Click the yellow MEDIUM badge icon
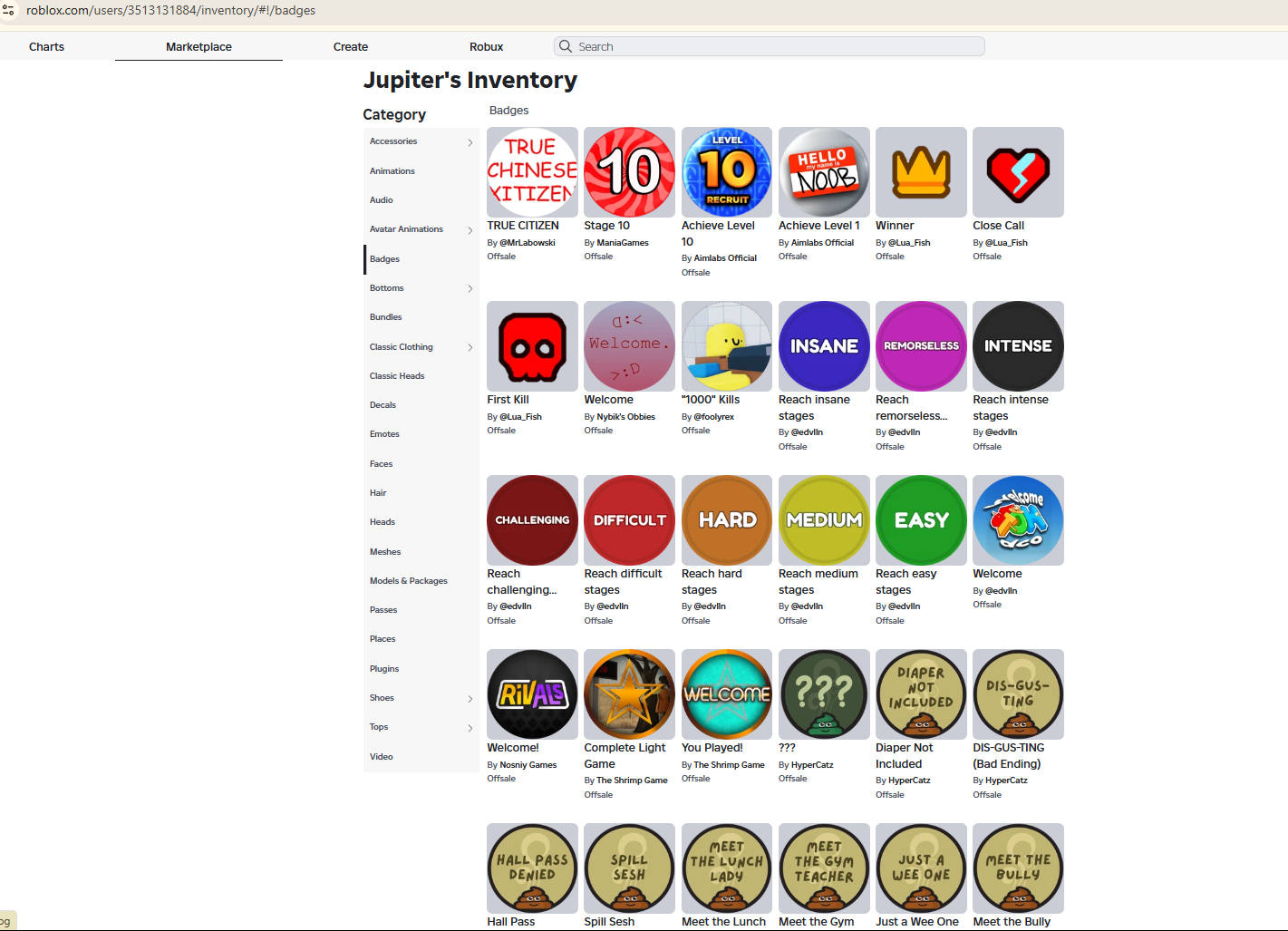The width and height of the screenshot is (1288, 931). (x=824, y=520)
